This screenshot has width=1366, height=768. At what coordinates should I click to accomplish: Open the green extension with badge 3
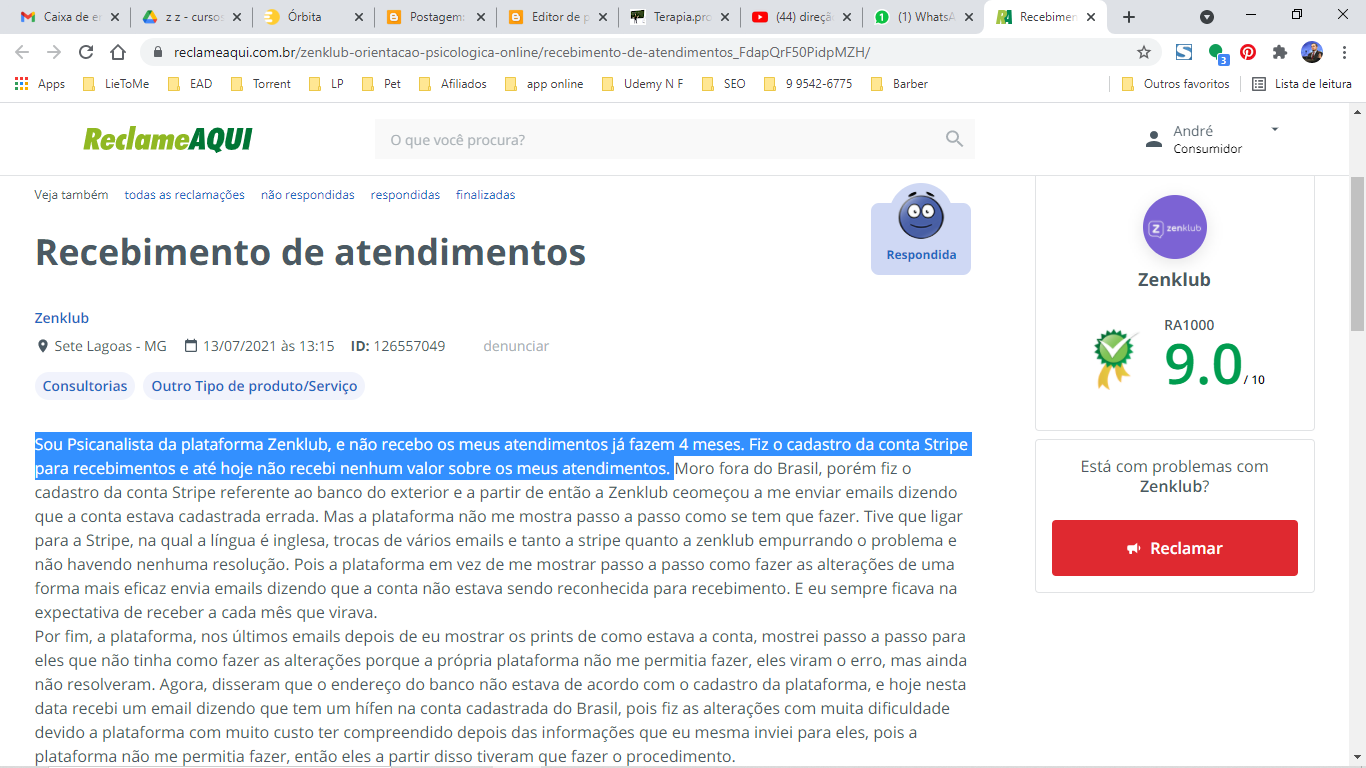tap(1217, 53)
